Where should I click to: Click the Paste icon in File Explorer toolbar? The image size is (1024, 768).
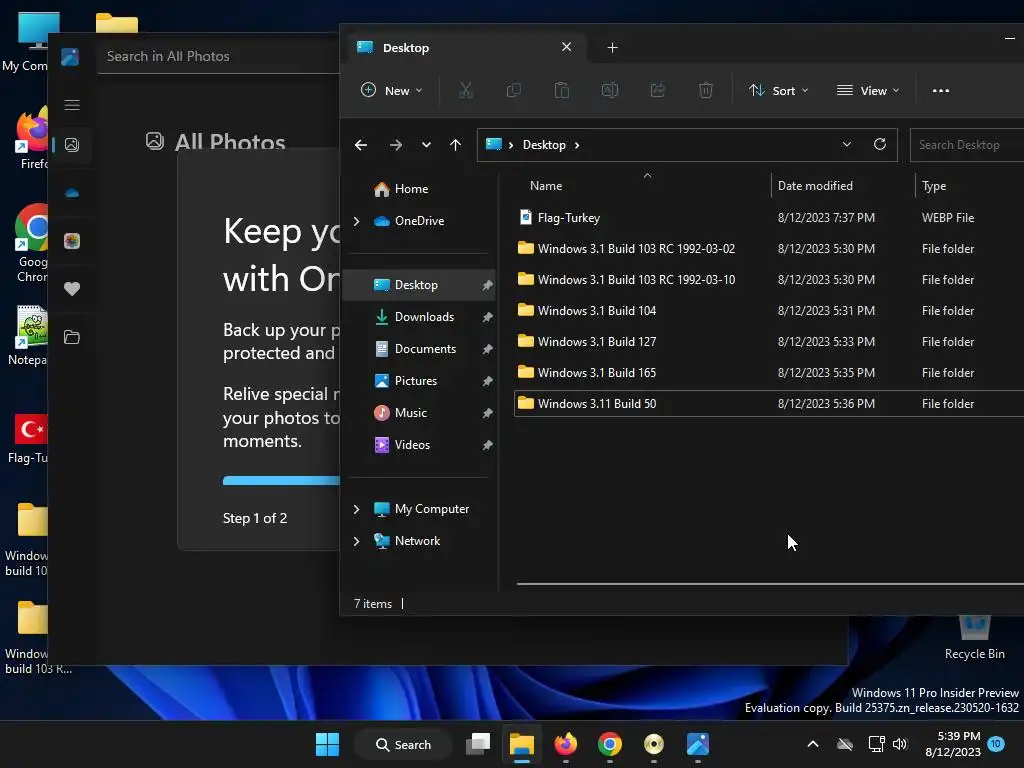pos(562,90)
